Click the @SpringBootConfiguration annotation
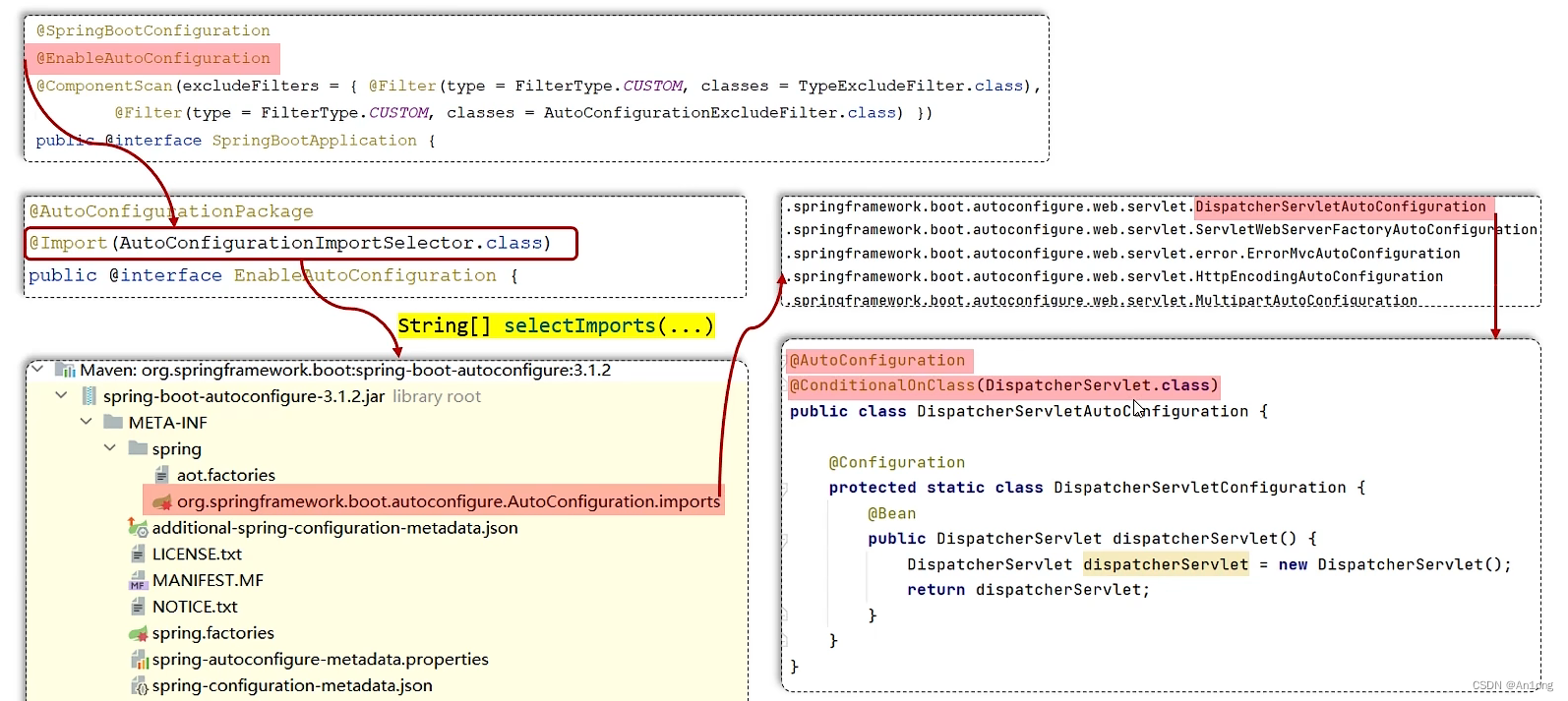 (x=153, y=30)
